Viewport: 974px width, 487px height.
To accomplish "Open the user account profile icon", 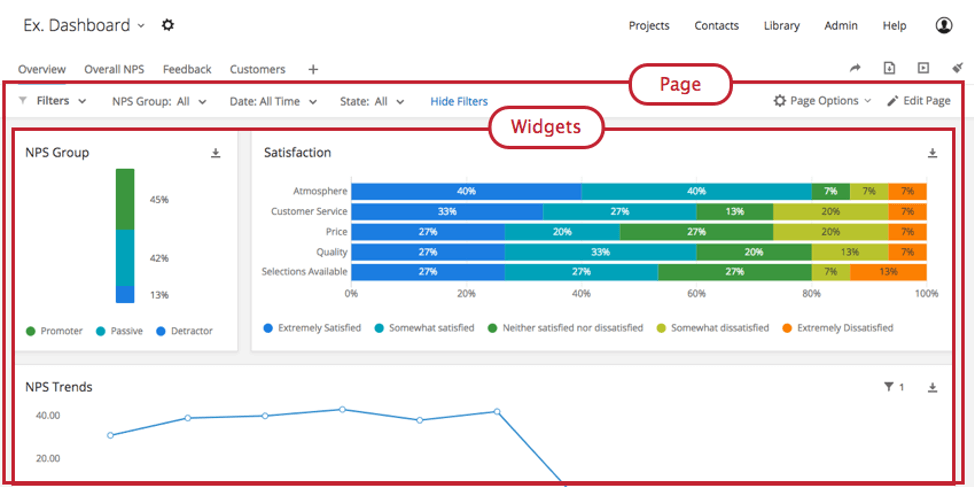I will (x=944, y=25).
